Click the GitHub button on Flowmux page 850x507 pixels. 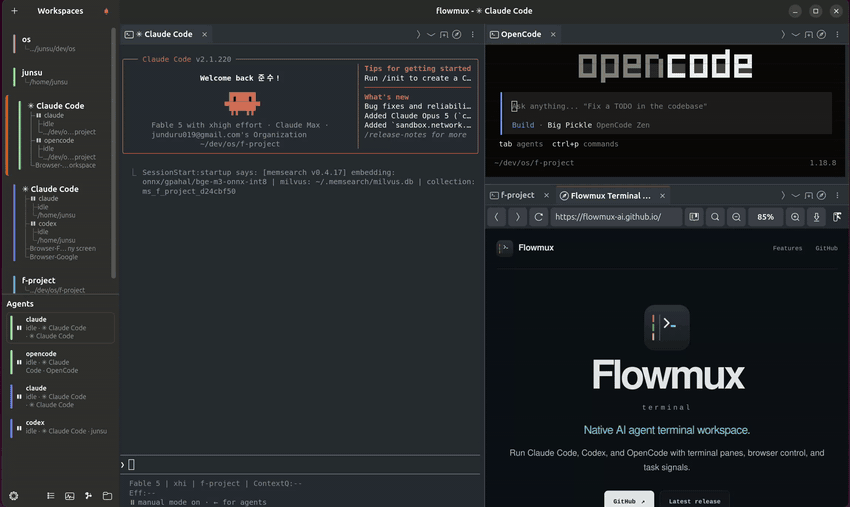(x=629, y=501)
